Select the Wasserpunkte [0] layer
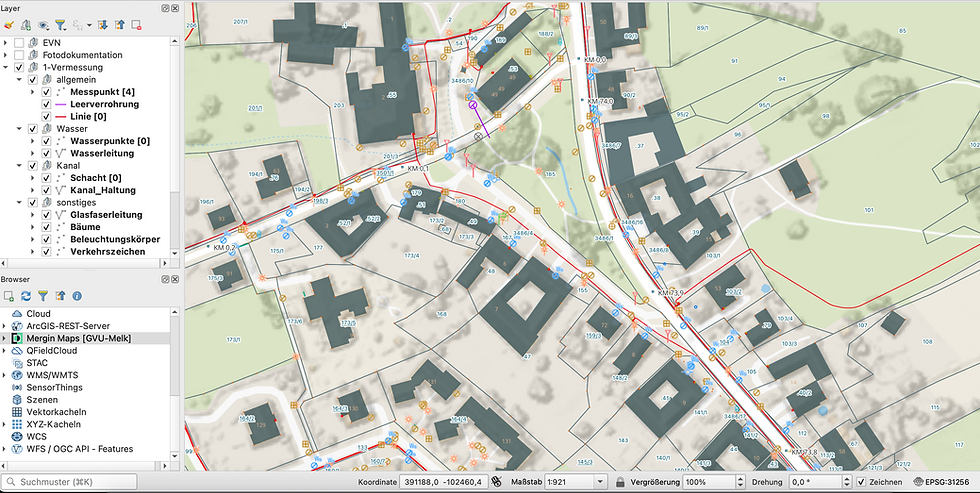Image resolution: width=980 pixels, height=493 pixels. (x=110, y=141)
